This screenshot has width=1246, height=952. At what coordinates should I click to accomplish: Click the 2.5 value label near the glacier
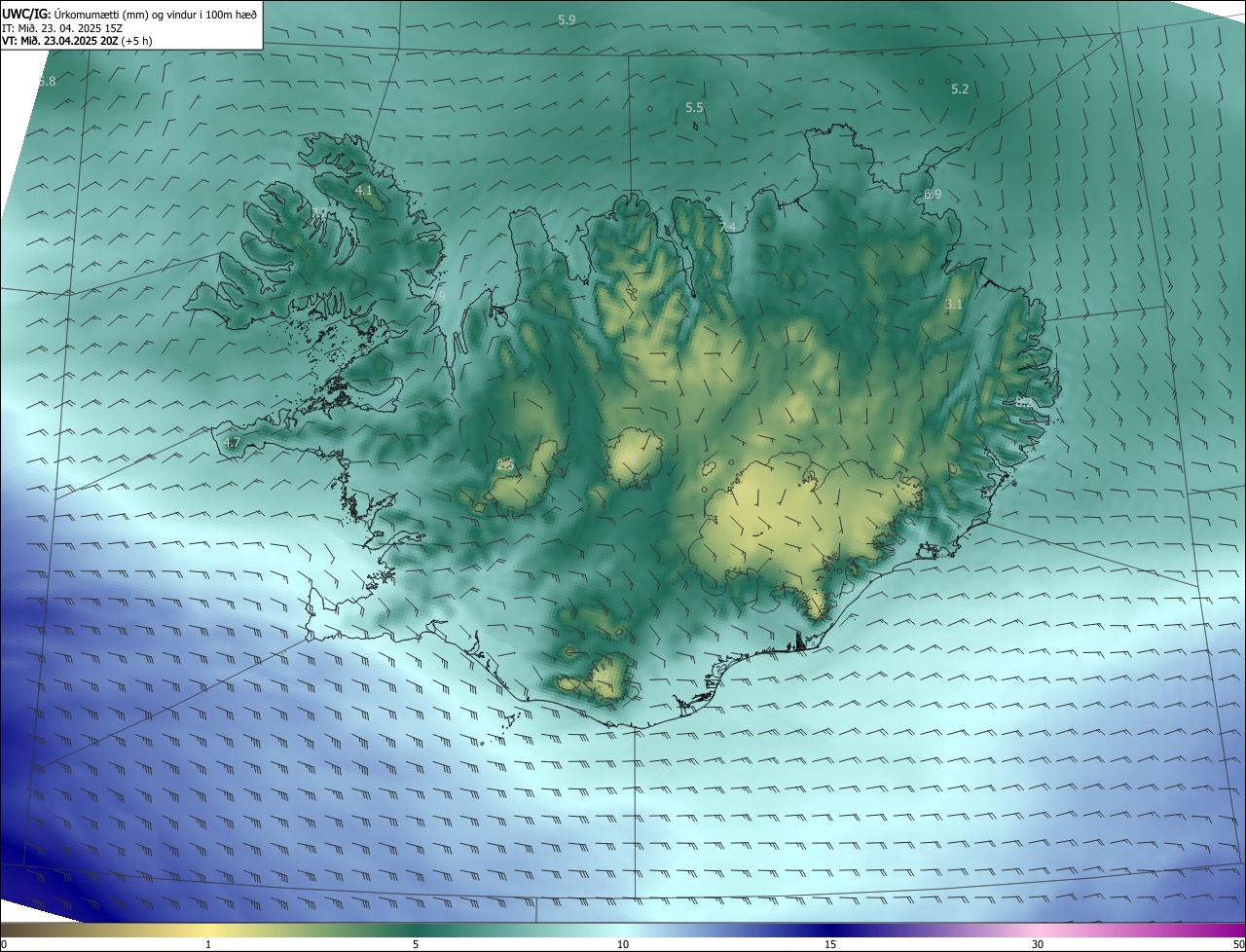[505, 465]
